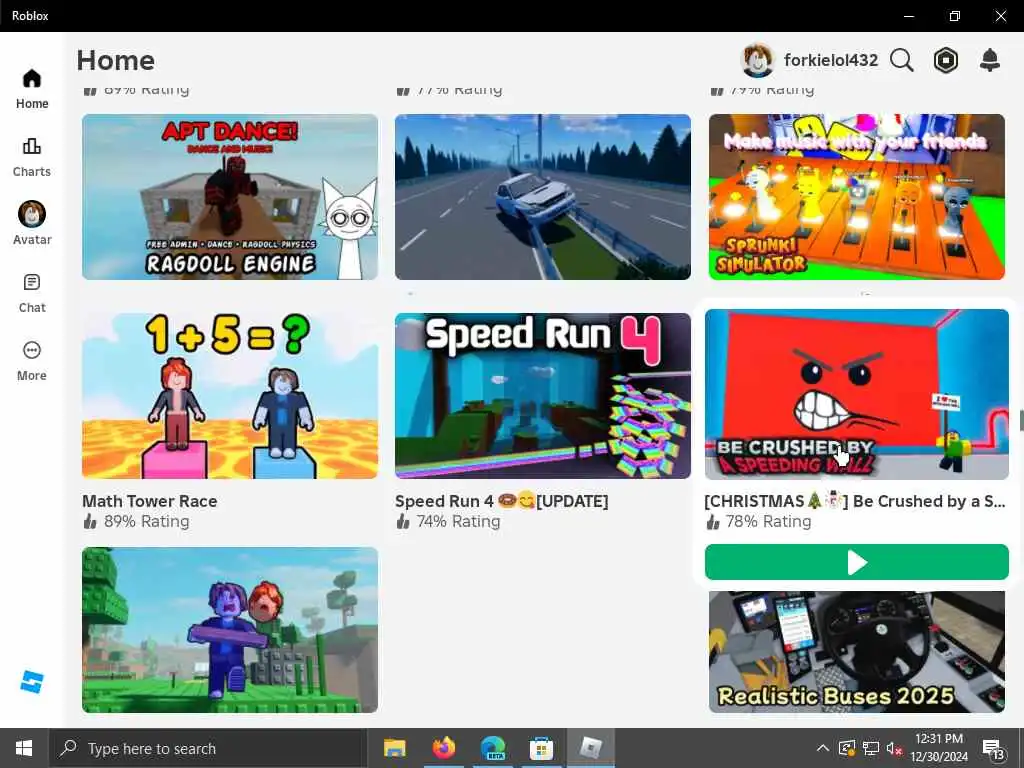Open the highway car crash game thumbnail
Image resolution: width=1024 pixels, height=768 pixels.
(543, 197)
